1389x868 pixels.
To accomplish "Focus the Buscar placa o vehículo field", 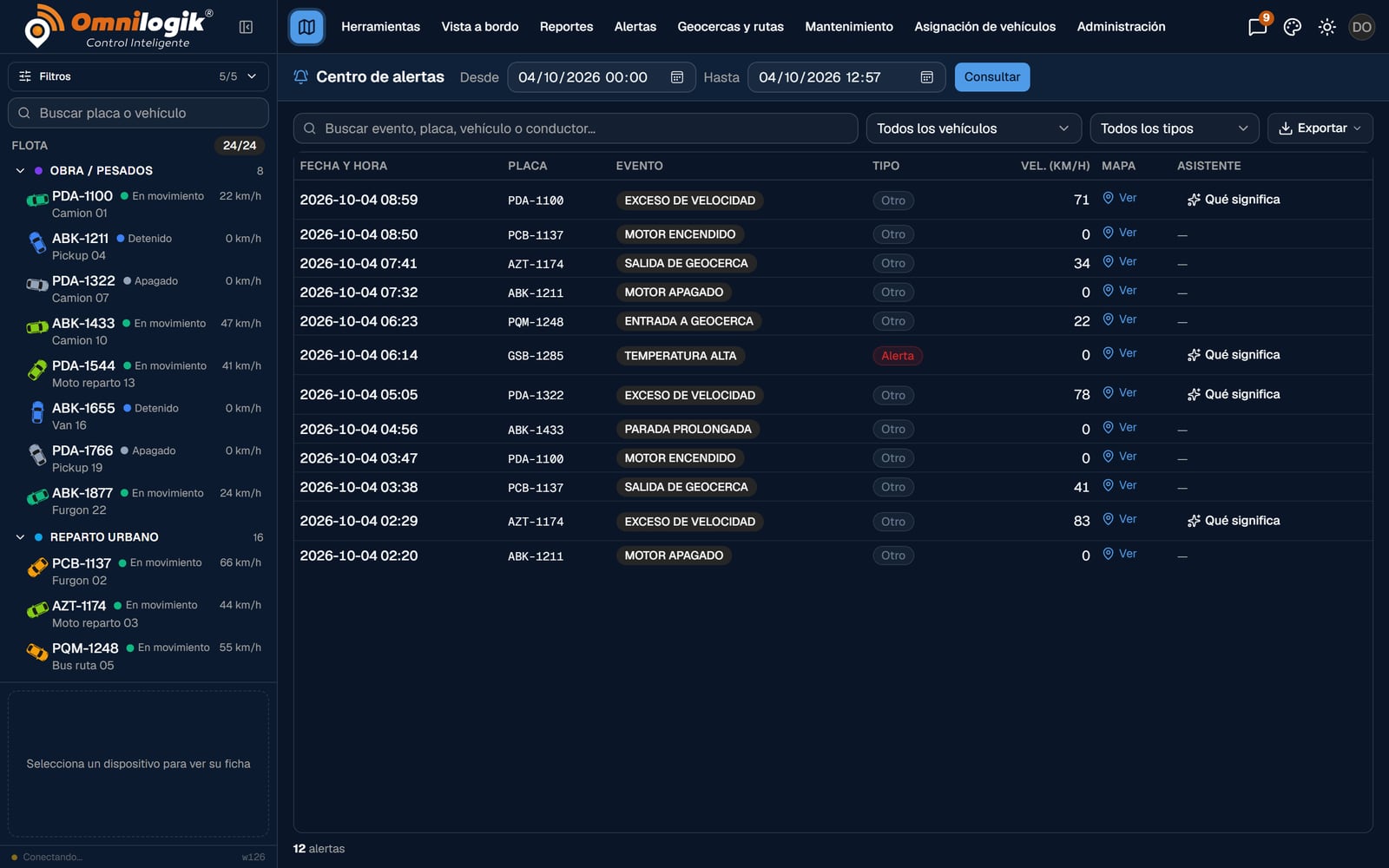I will click(138, 113).
